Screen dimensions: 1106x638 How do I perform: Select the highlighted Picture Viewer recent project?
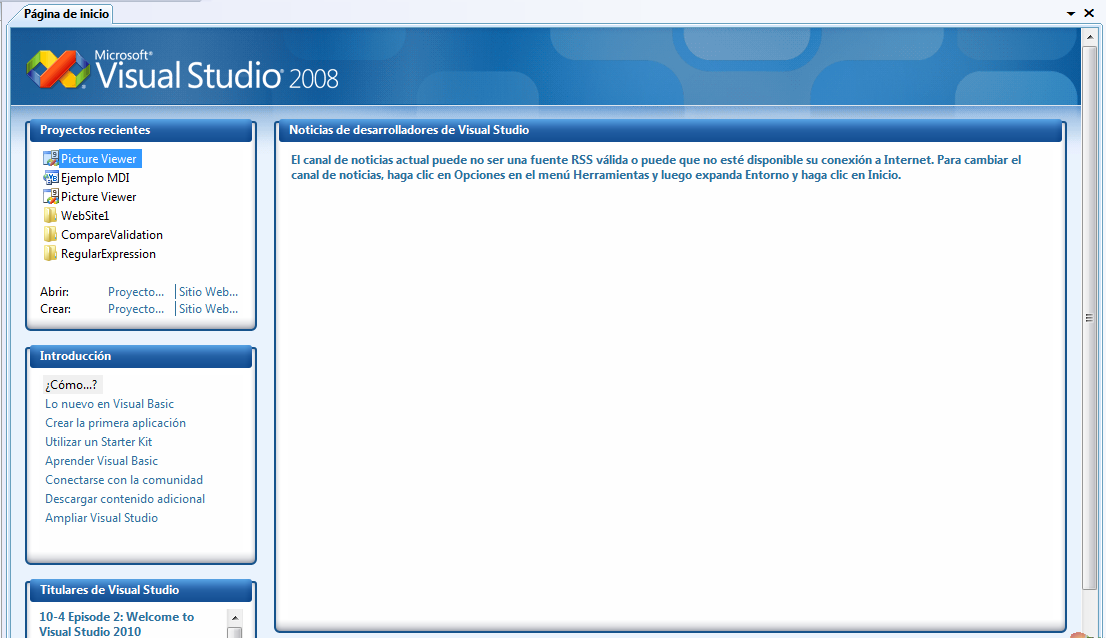(x=98, y=158)
